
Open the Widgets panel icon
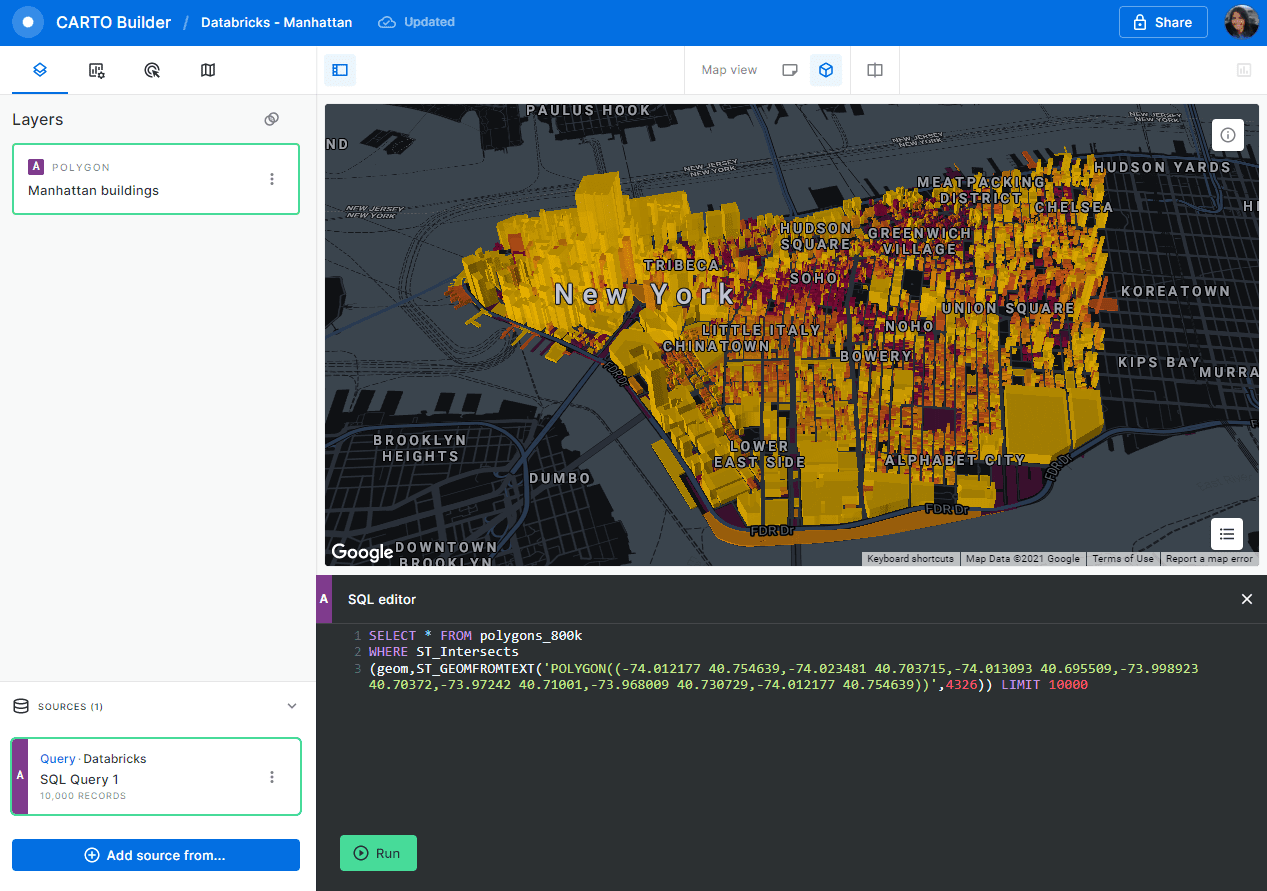coord(96,70)
